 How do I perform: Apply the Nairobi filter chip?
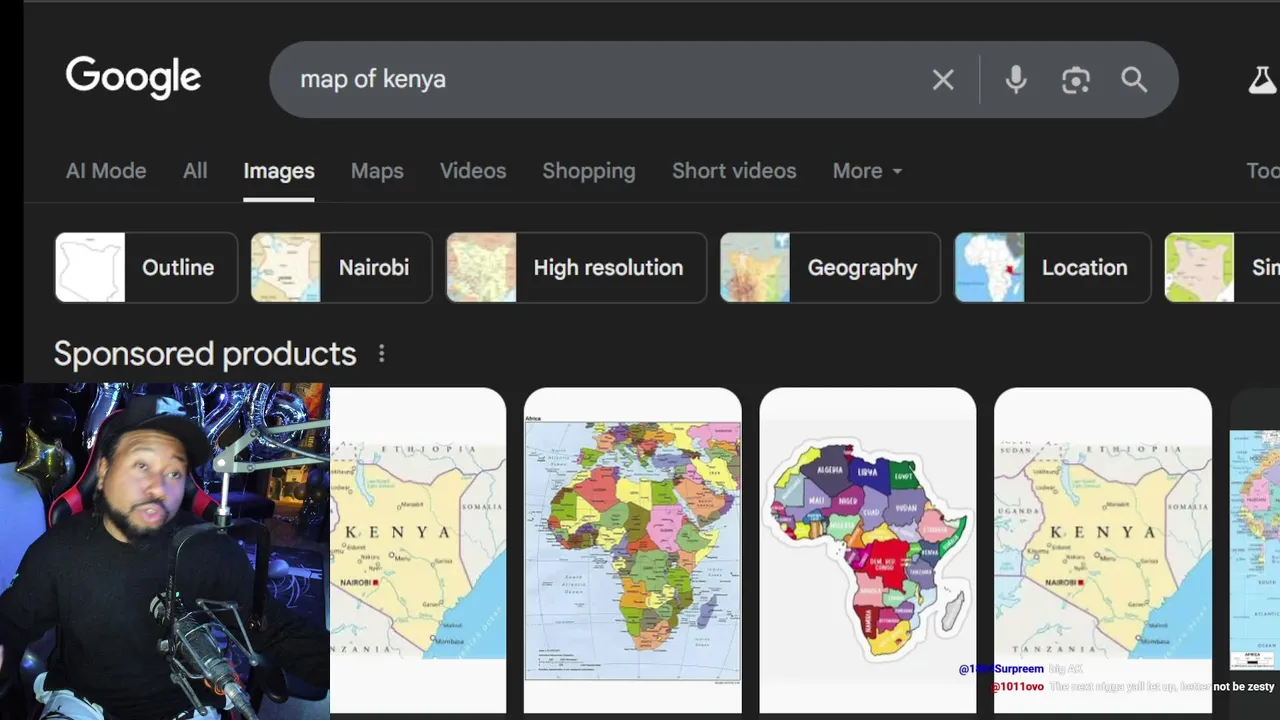point(341,268)
